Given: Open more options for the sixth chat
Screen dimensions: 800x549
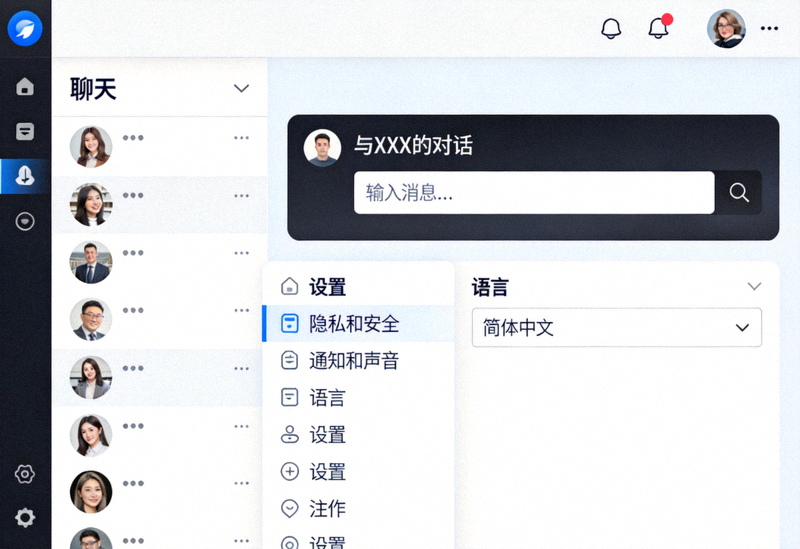Looking at the screenshot, I should tap(241, 426).
